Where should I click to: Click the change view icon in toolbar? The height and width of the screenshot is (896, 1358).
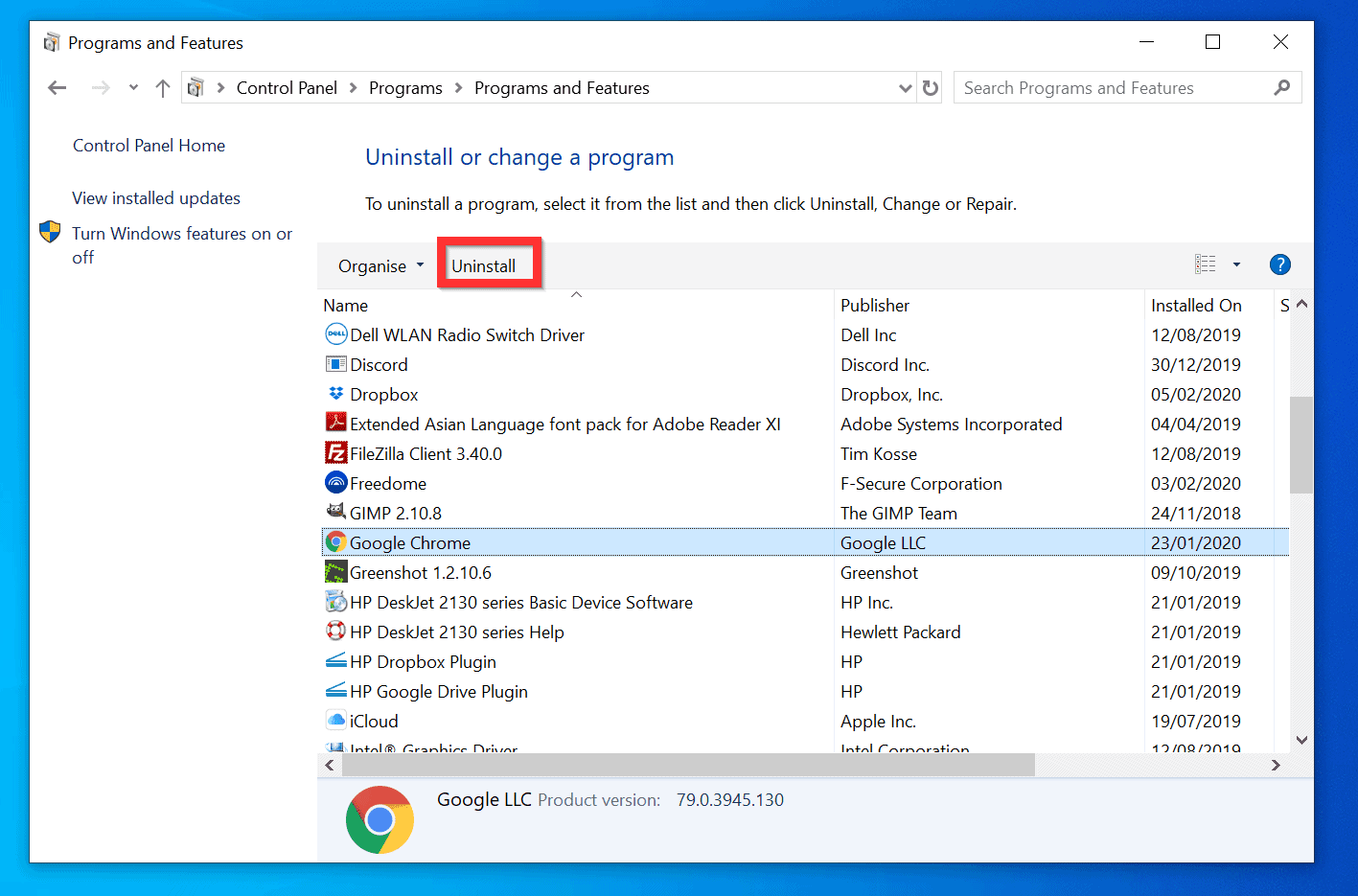click(1205, 264)
